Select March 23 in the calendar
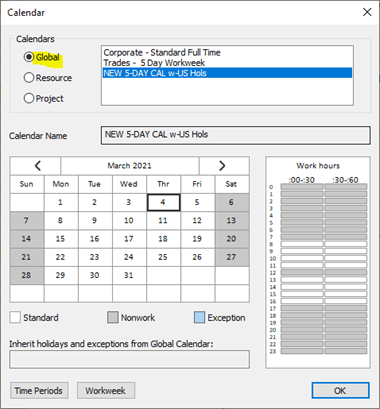Screen dimensions: 380x409 tap(95, 257)
